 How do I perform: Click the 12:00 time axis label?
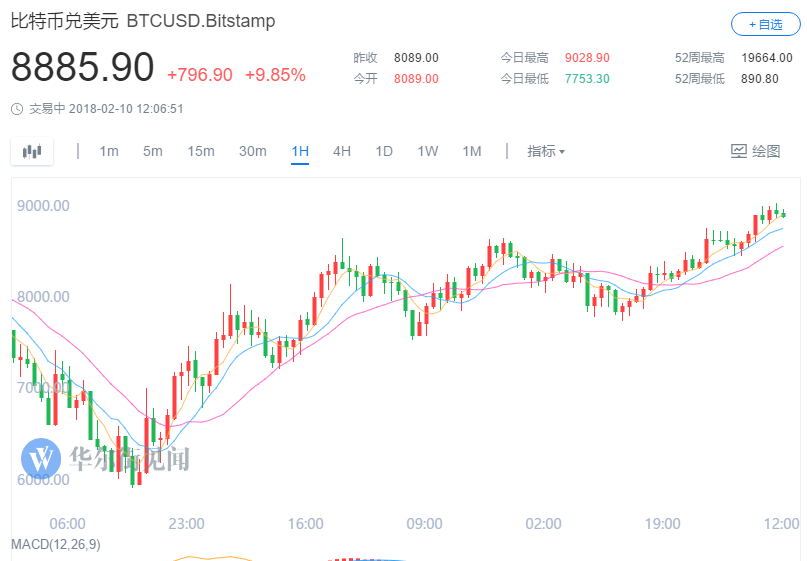coord(781,524)
